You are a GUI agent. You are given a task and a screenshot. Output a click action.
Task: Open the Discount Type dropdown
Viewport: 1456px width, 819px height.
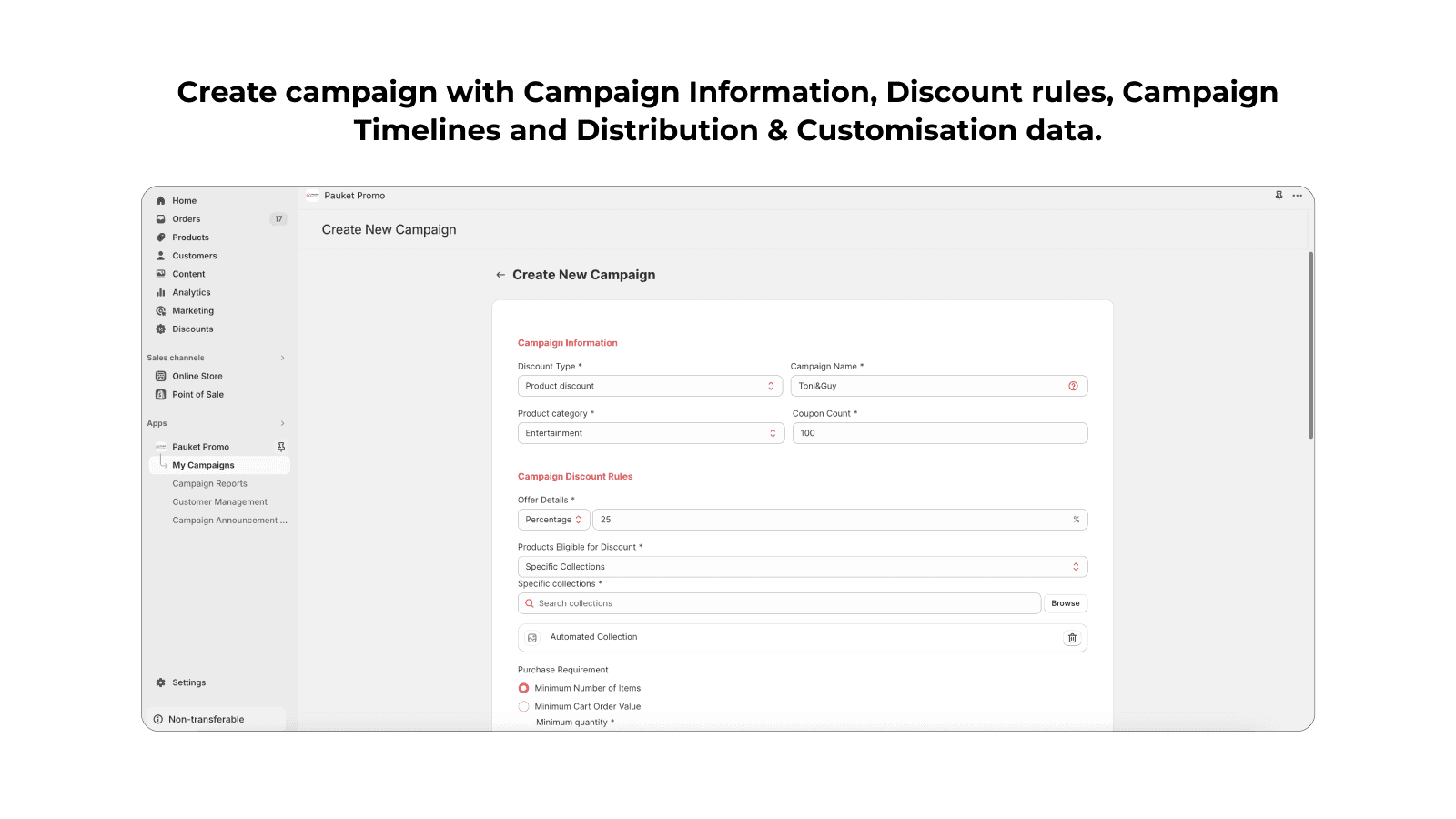650,386
